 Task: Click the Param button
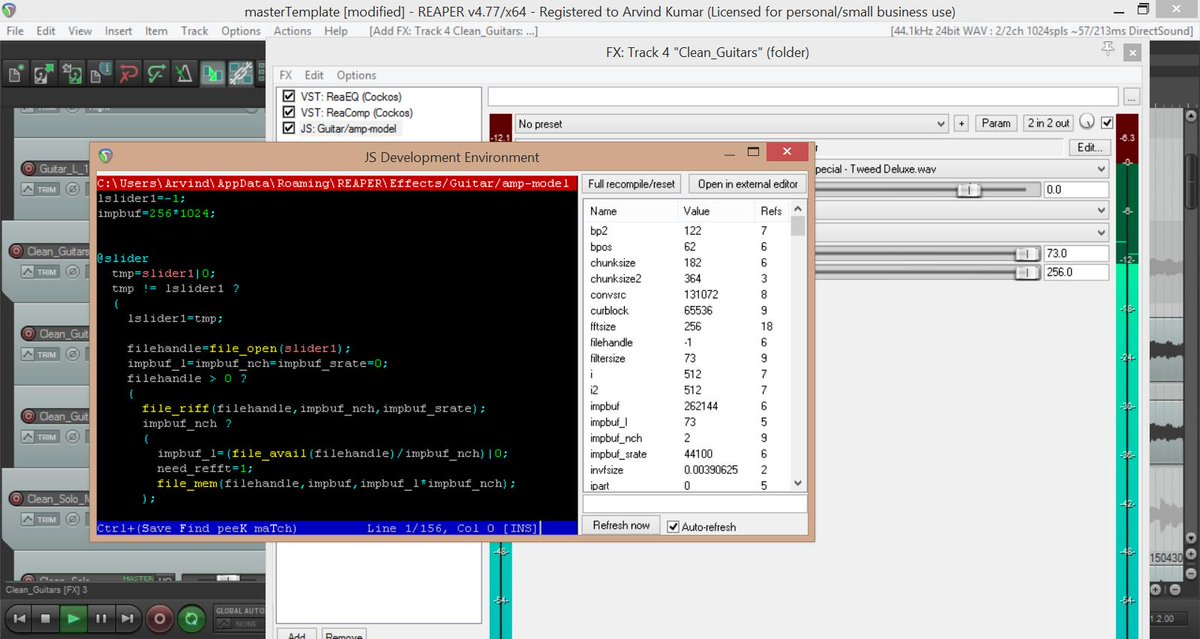995,123
